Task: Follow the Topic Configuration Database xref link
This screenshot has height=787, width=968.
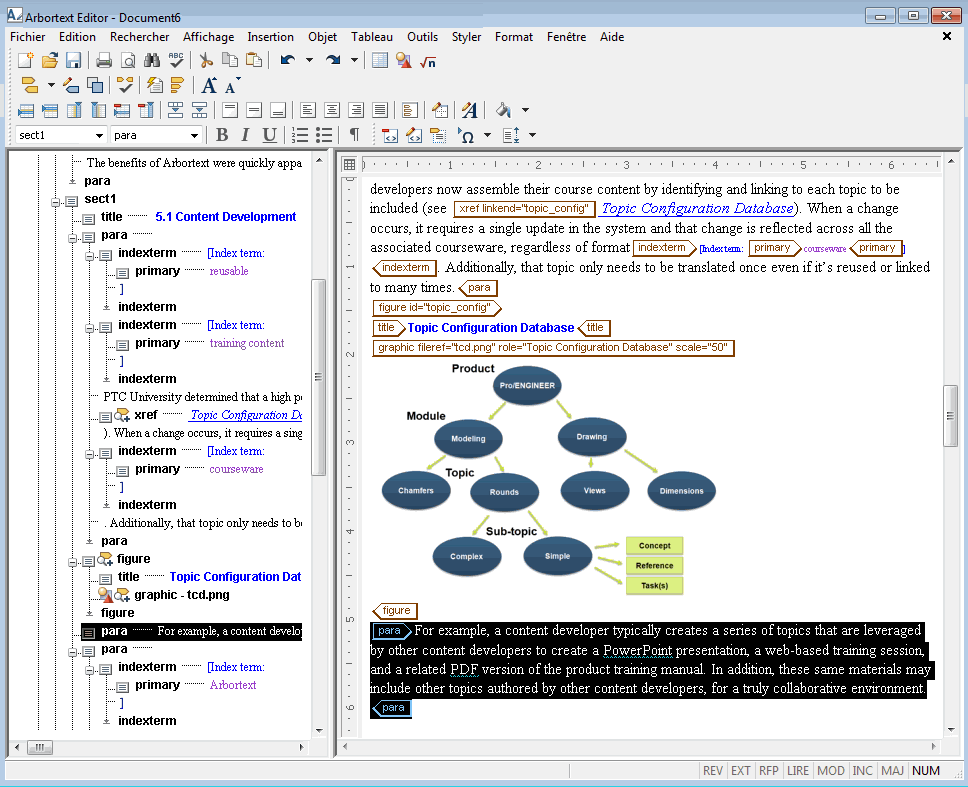Action: coord(698,209)
